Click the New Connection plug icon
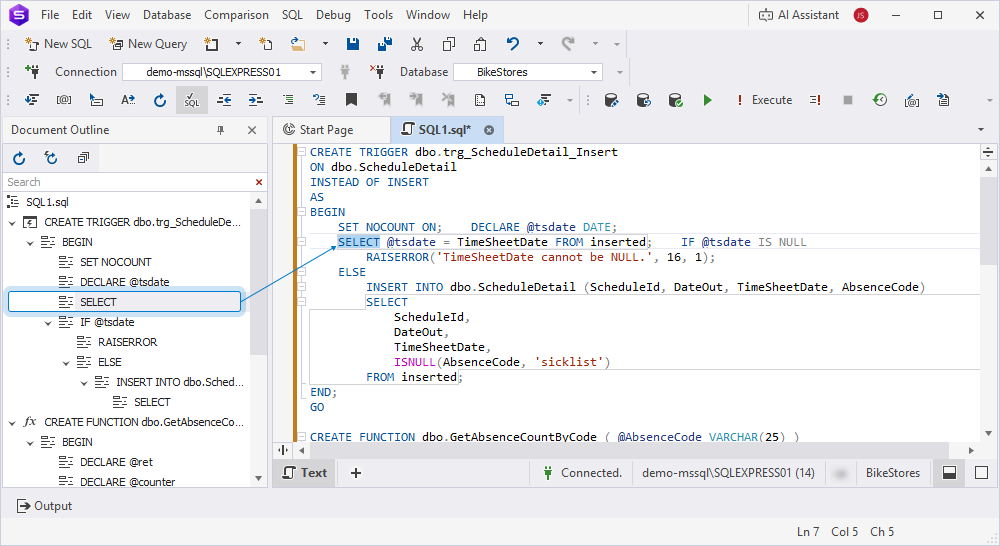This screenshot has width=1000, height=546. [x=32, y=71]
